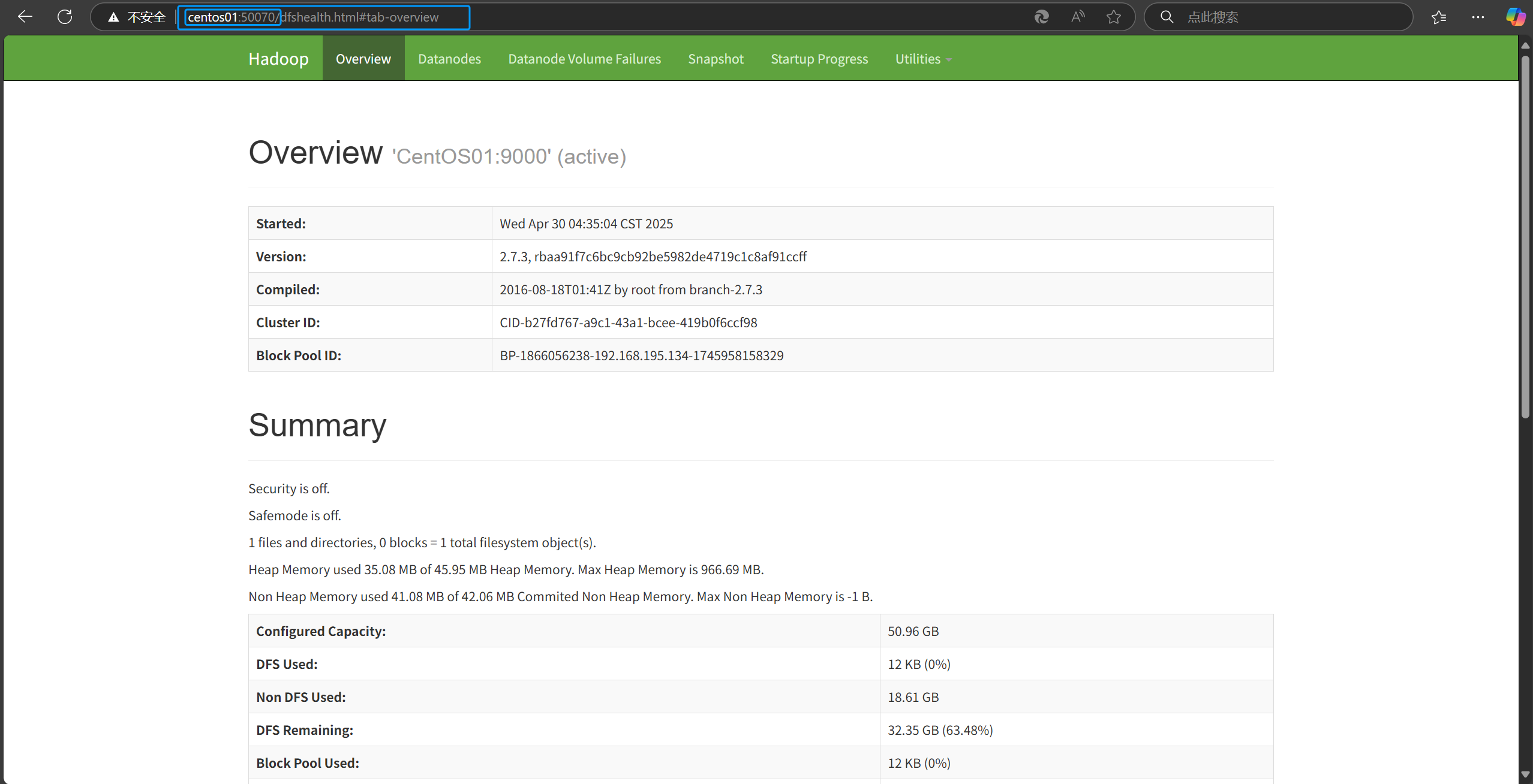The width and height of the screenshot is (1533, 784).
Task: Click the search magnifier icon
Action: click(x=1167, y=17)
